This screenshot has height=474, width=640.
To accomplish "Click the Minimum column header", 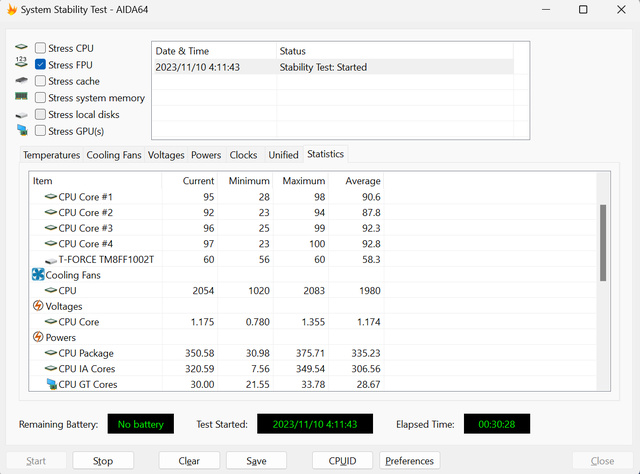I will click(x=245, y=181).
